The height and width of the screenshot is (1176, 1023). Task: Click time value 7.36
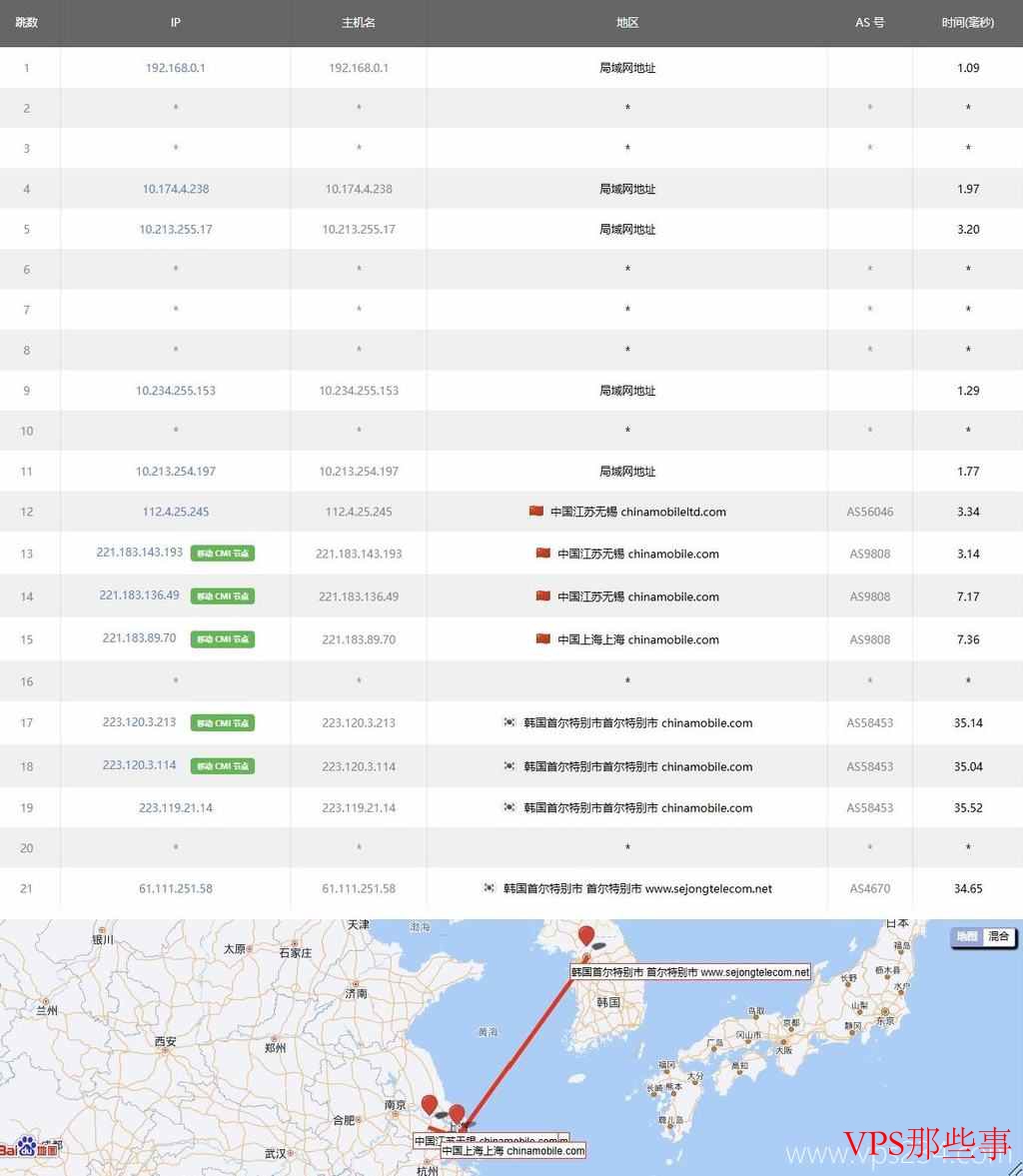click(968, 639)
